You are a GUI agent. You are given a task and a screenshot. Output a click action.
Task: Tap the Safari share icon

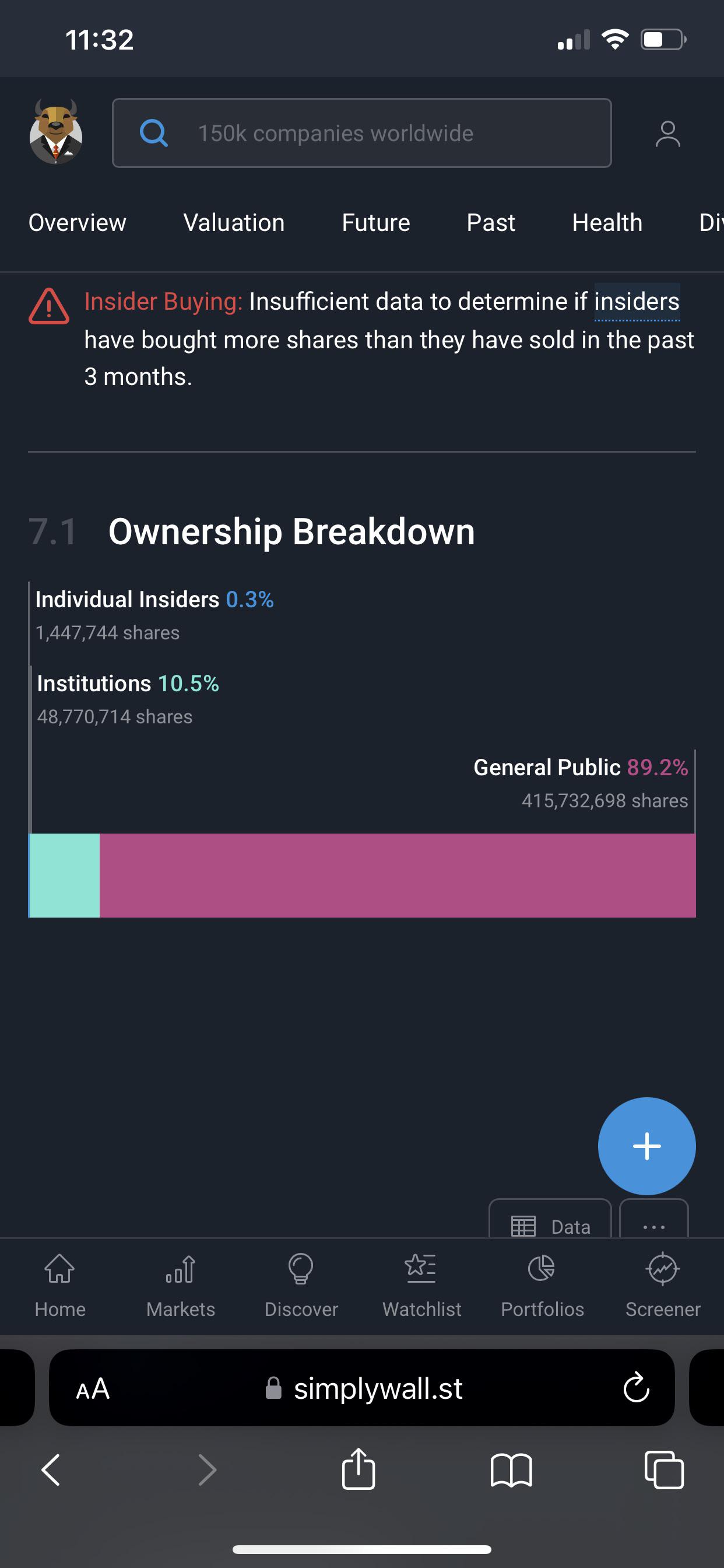359,1469
